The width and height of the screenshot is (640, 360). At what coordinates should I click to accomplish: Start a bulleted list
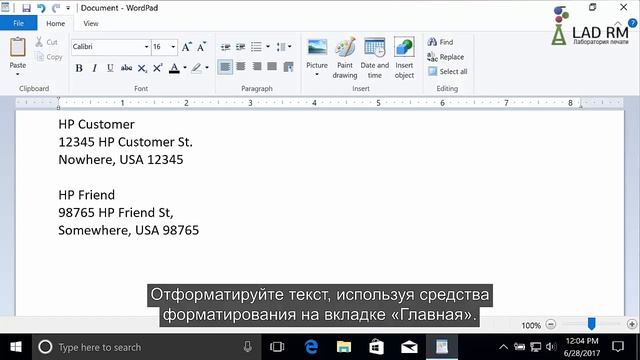(256, 47)
